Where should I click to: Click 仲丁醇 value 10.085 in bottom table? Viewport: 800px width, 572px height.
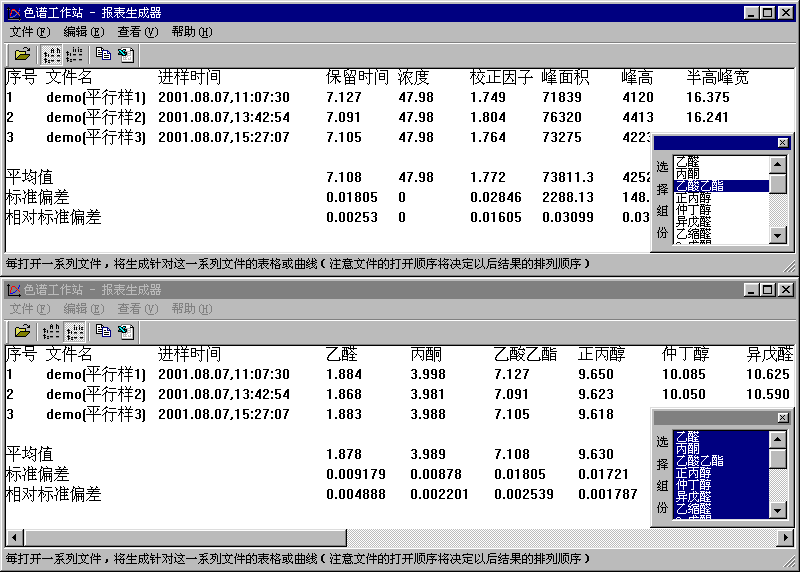pos(684,375)
